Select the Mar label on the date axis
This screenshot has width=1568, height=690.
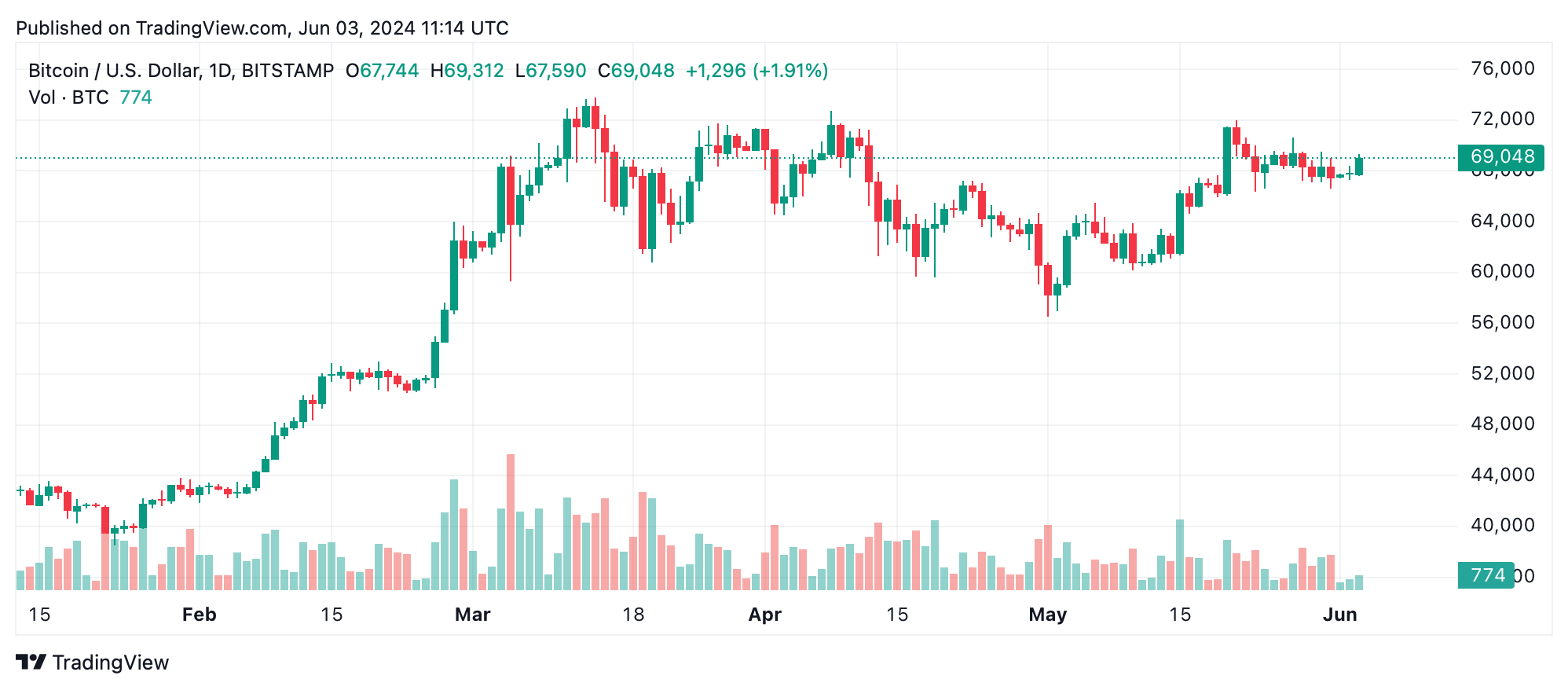[472, 615]
